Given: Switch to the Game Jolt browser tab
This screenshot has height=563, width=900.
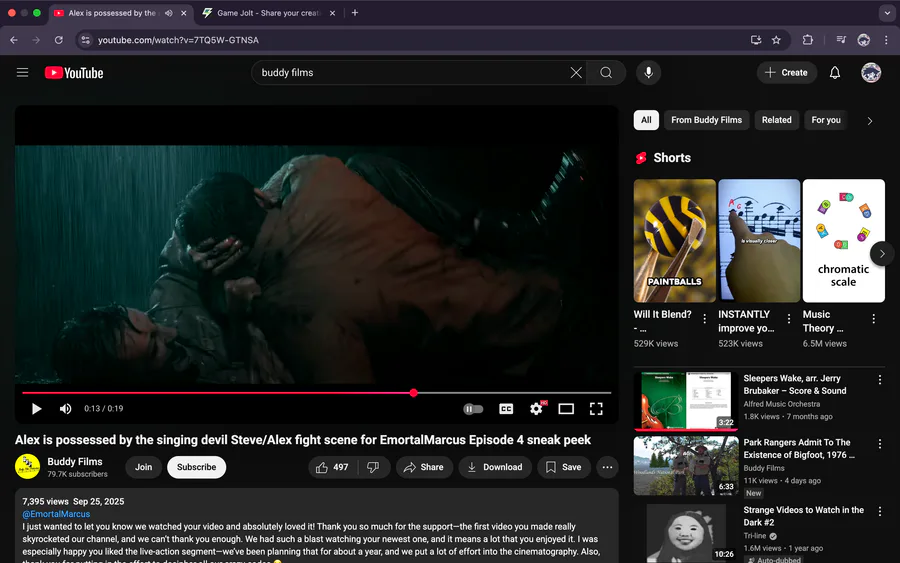Looking at the screenshot, I should point(268,13).
